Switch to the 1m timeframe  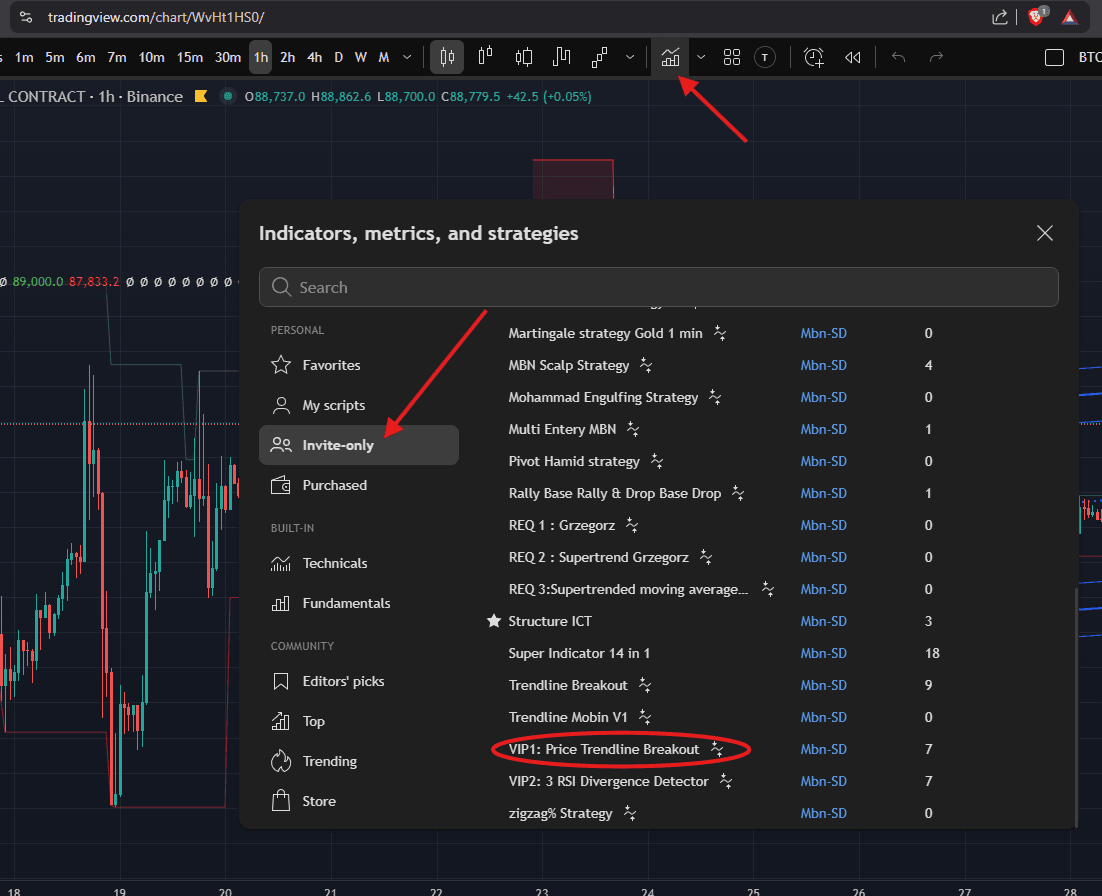[24, 57]
